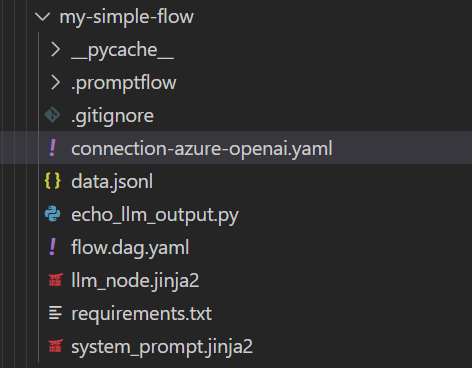
Task: Open the requirements.txt file
Action: (x=141, y=314)
